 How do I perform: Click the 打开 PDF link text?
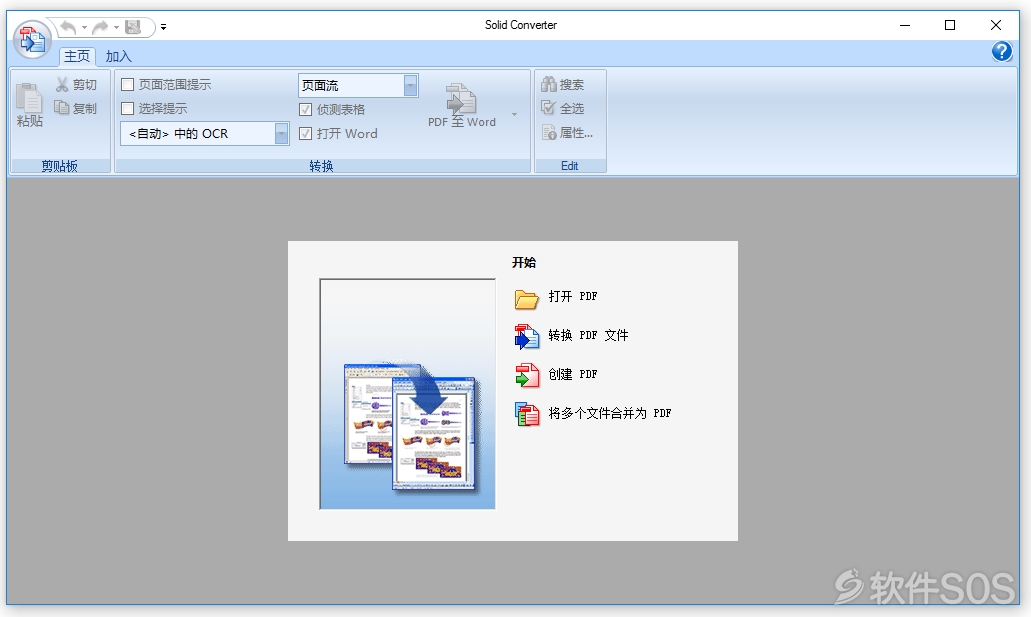[573, 297]
